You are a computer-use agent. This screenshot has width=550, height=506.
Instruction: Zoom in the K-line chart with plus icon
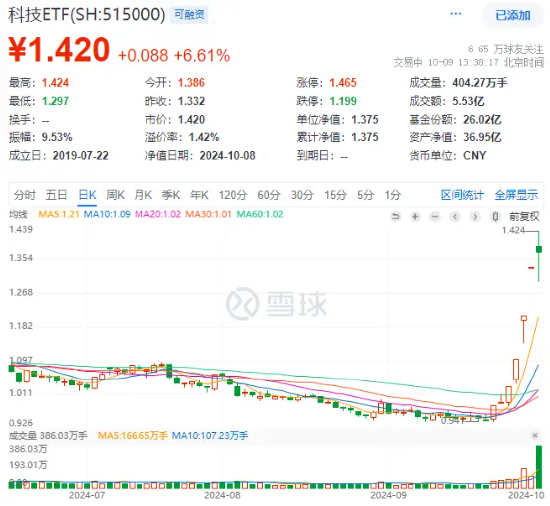coord(415,217)
